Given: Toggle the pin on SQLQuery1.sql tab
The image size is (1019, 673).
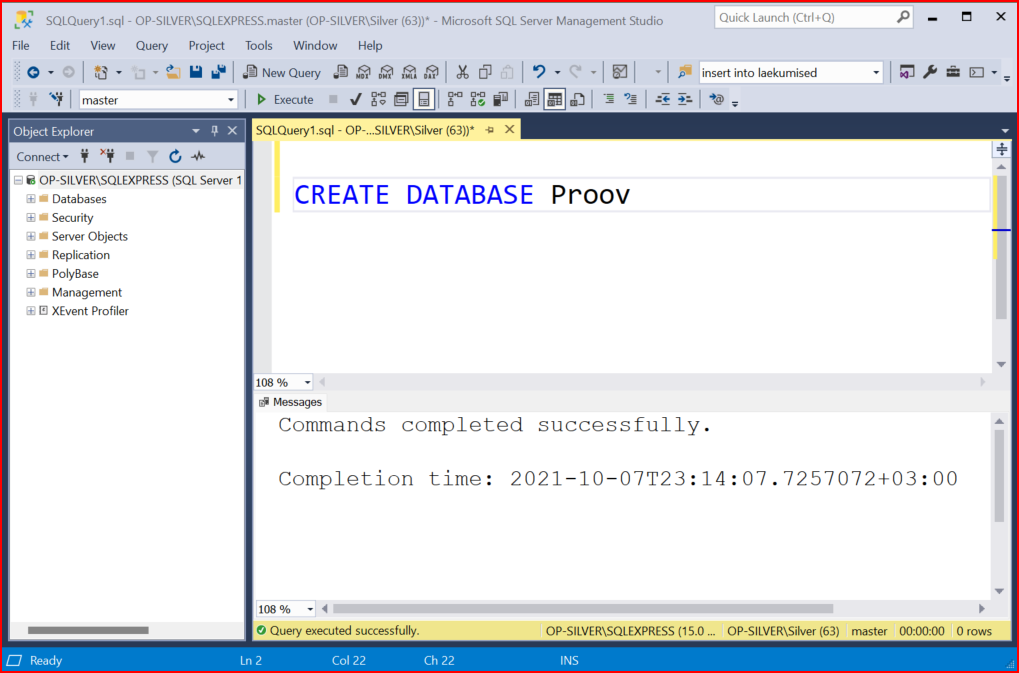Looking at the screenshot, I should point(490,130).
